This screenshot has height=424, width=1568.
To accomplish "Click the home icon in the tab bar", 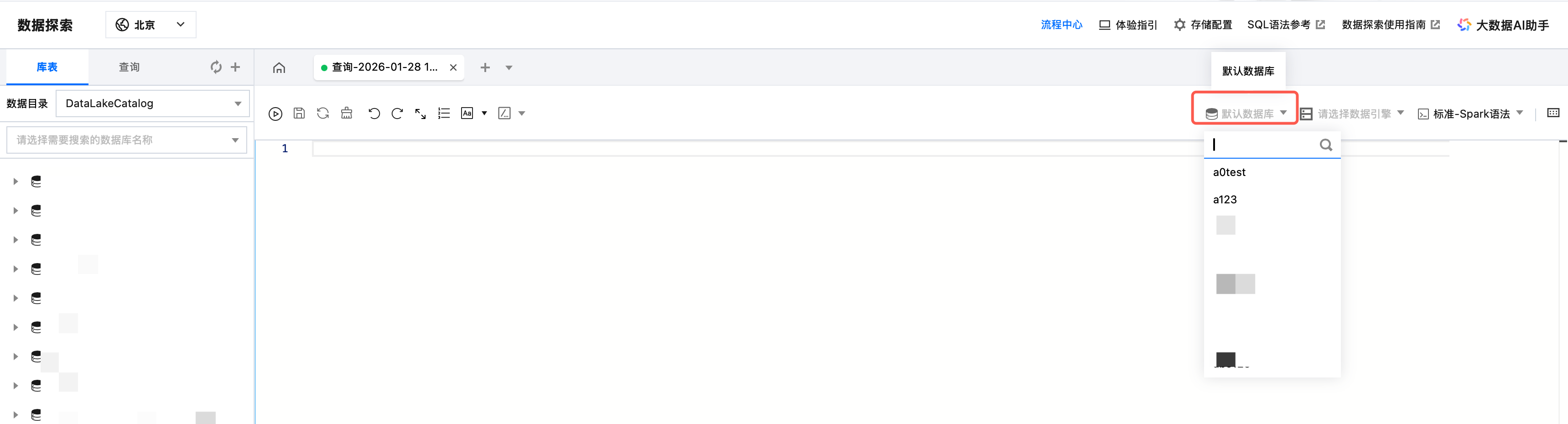I will pyautogui.click(x=279, y=67).
